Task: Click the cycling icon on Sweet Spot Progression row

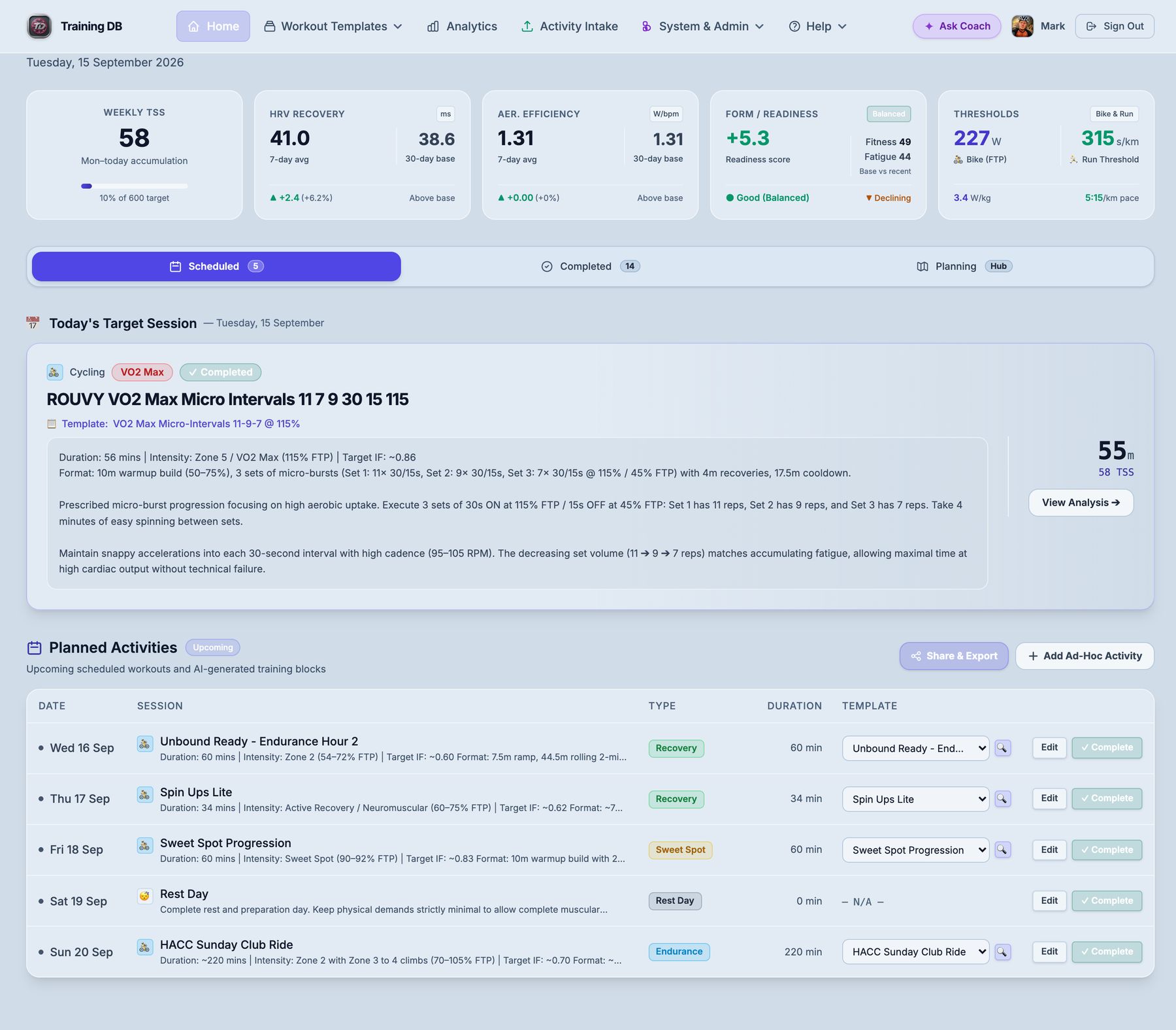Action: click(x=145, y=845)
